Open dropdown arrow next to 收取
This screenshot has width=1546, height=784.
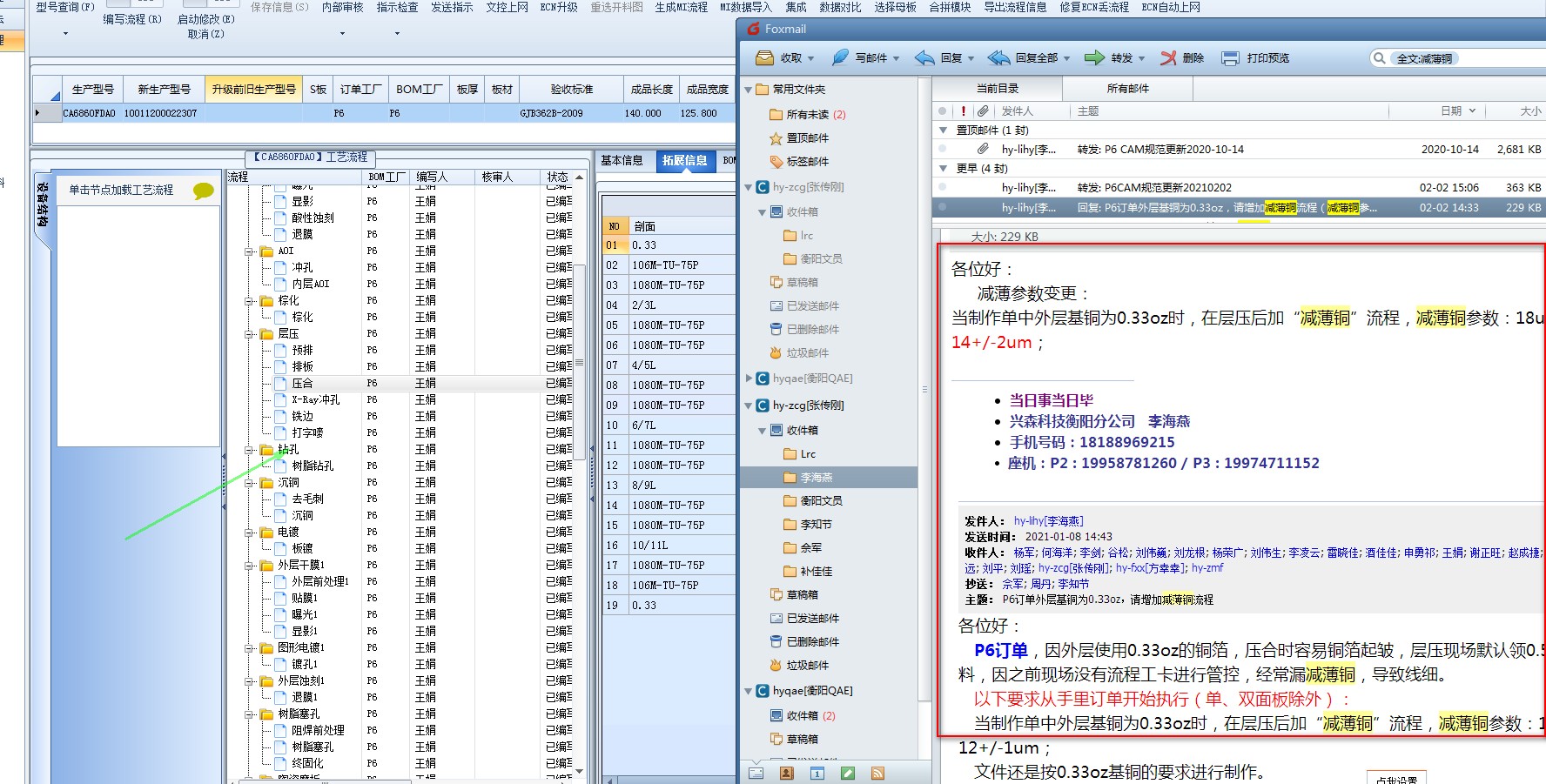(811, 59)
